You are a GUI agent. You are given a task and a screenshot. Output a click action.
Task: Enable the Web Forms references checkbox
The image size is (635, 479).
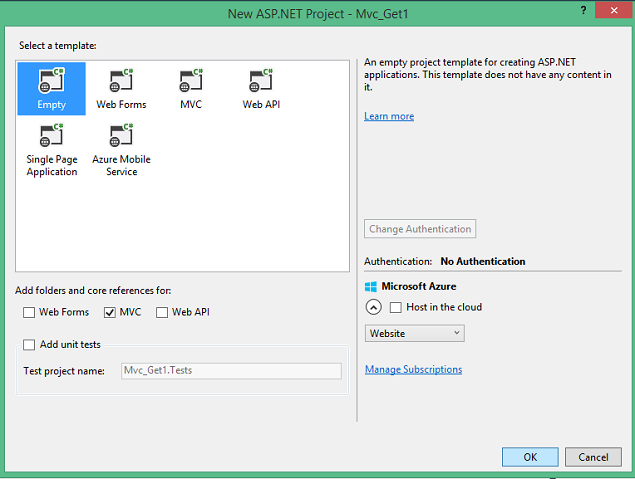coord(29,312)
